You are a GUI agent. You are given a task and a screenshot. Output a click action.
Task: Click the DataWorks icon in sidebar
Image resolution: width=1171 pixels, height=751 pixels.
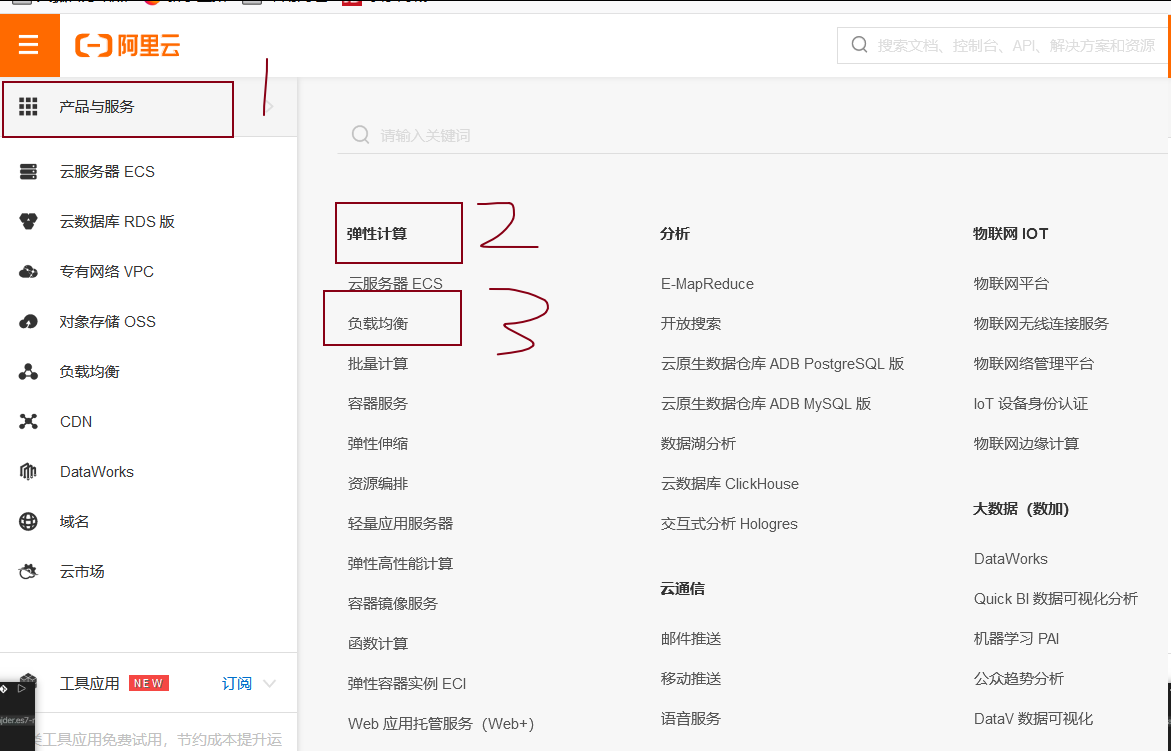tap(28, 472)
